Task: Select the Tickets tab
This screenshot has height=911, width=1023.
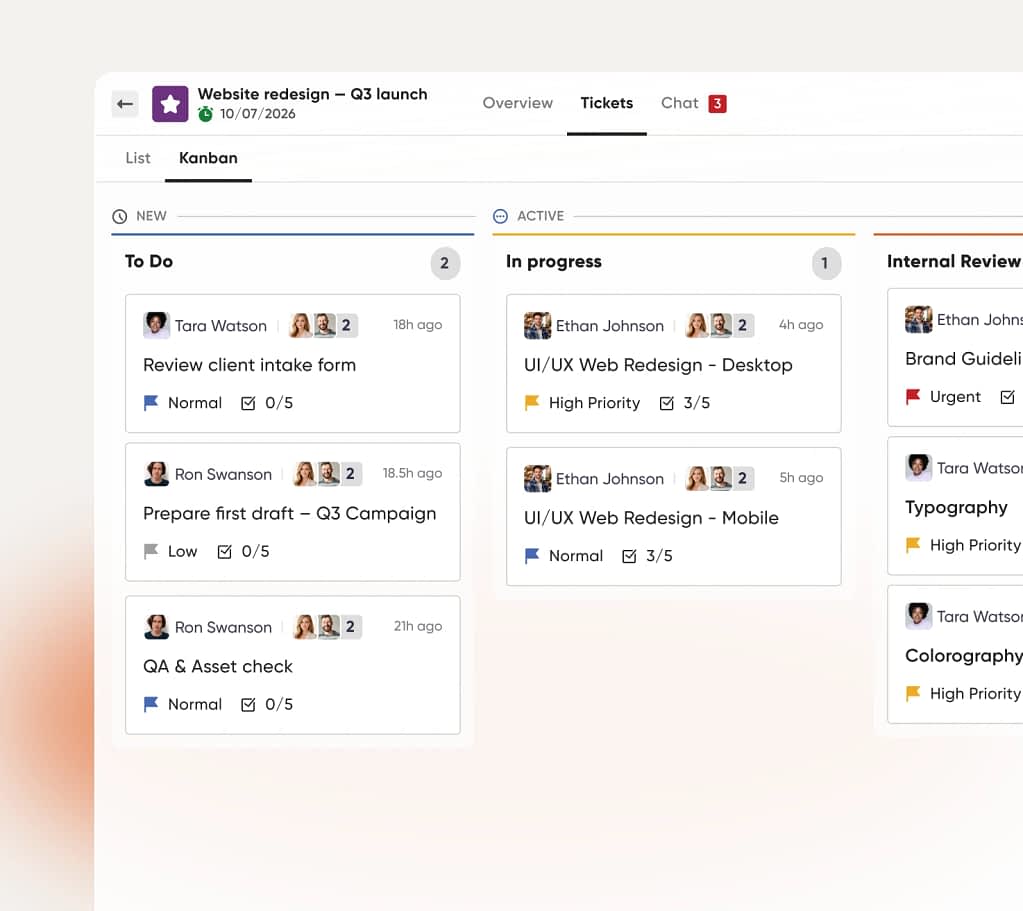Action: point(607,103)
